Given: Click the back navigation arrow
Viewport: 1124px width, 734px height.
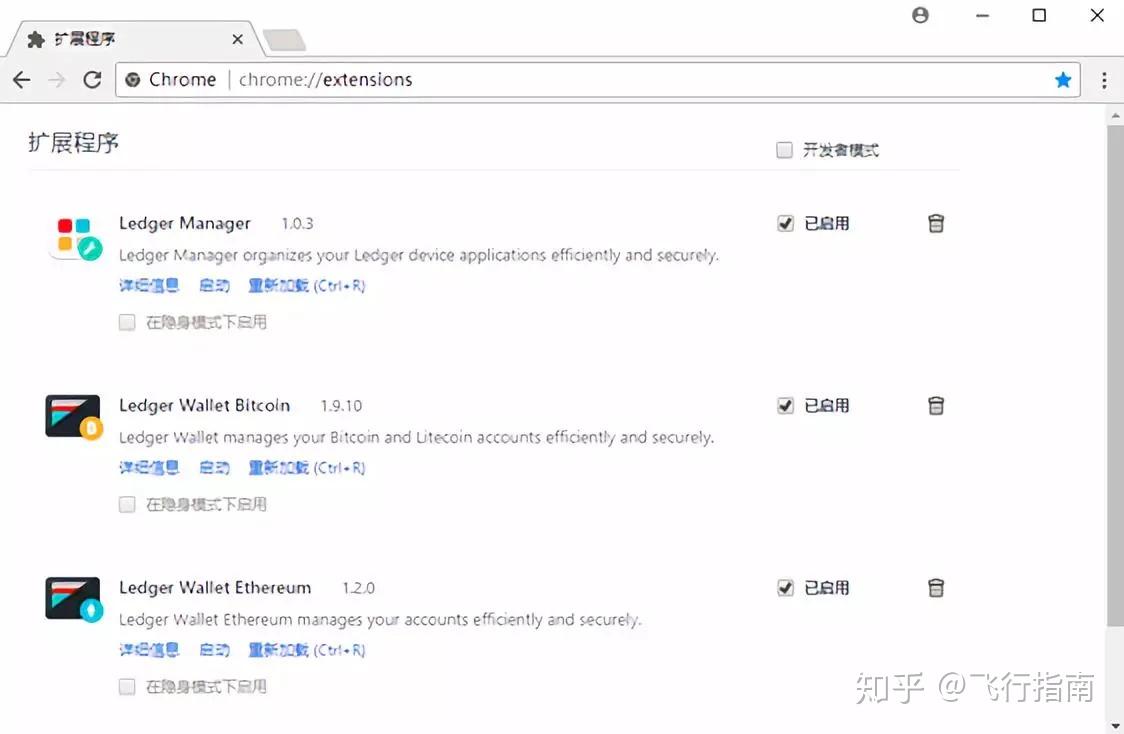Looking at the screenshot, I should pos(22,79).
